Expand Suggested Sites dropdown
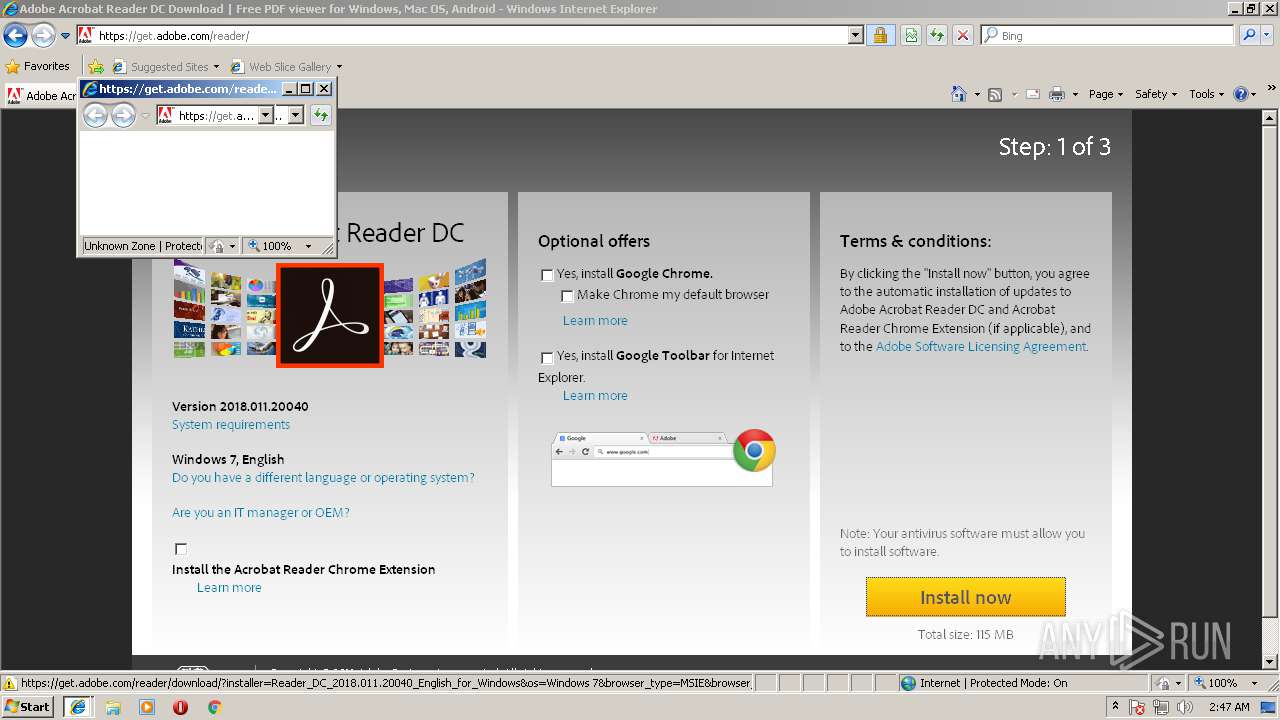The width and height of the screenshot is (1280, 720). point(216,67)
